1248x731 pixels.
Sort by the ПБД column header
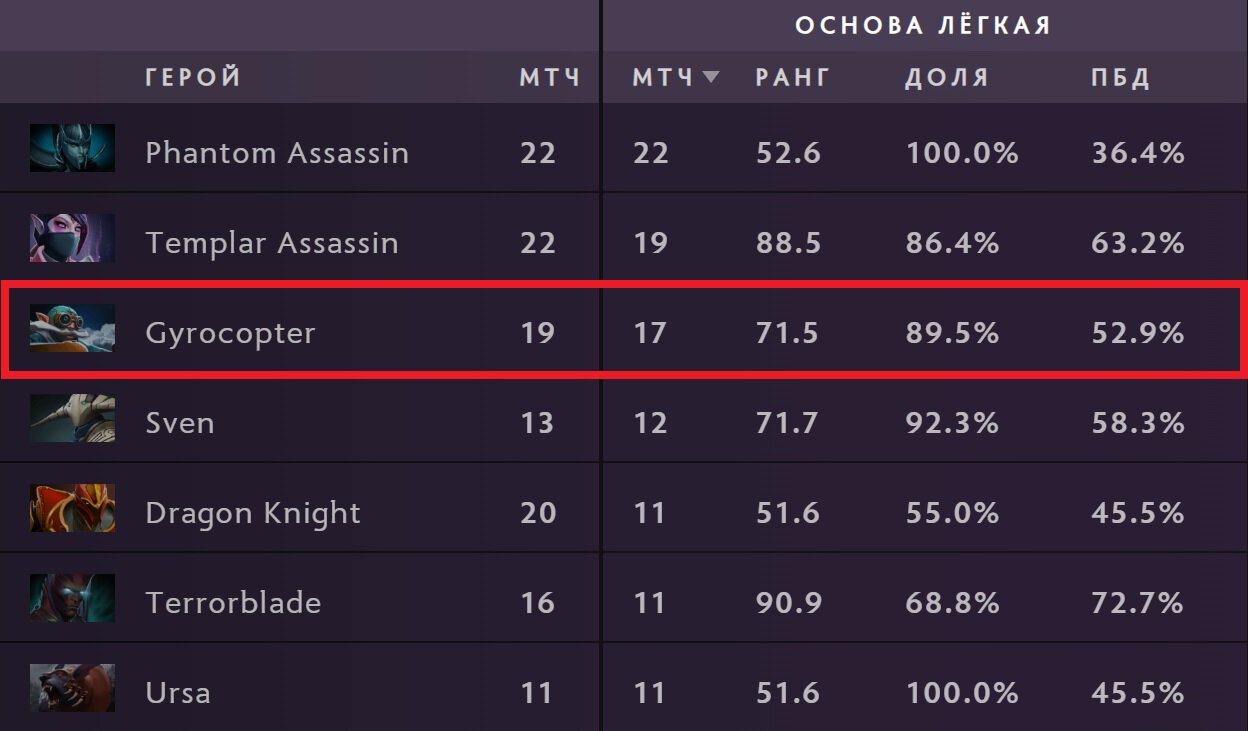(1120, 77)
